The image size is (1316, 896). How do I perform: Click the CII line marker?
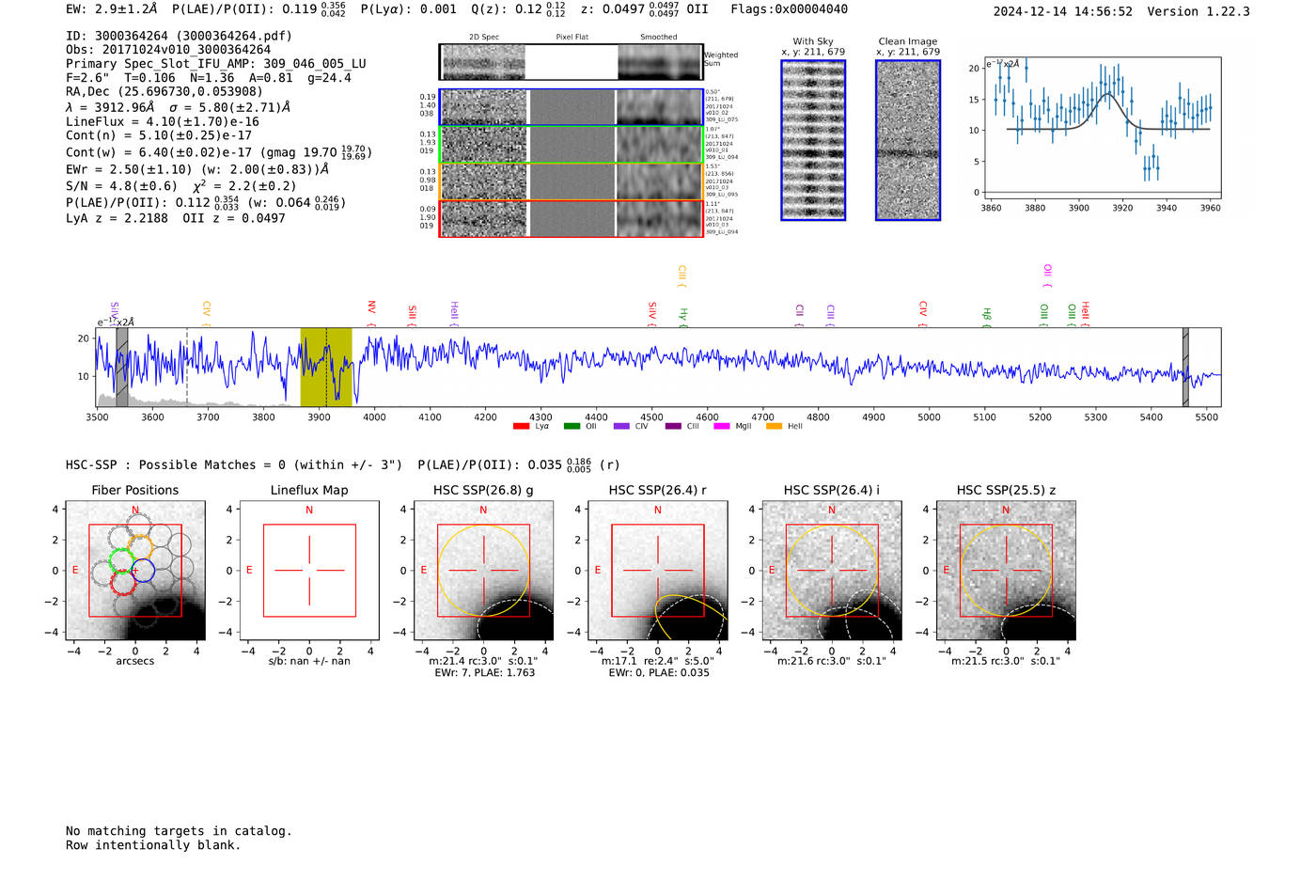coord(799,315)
